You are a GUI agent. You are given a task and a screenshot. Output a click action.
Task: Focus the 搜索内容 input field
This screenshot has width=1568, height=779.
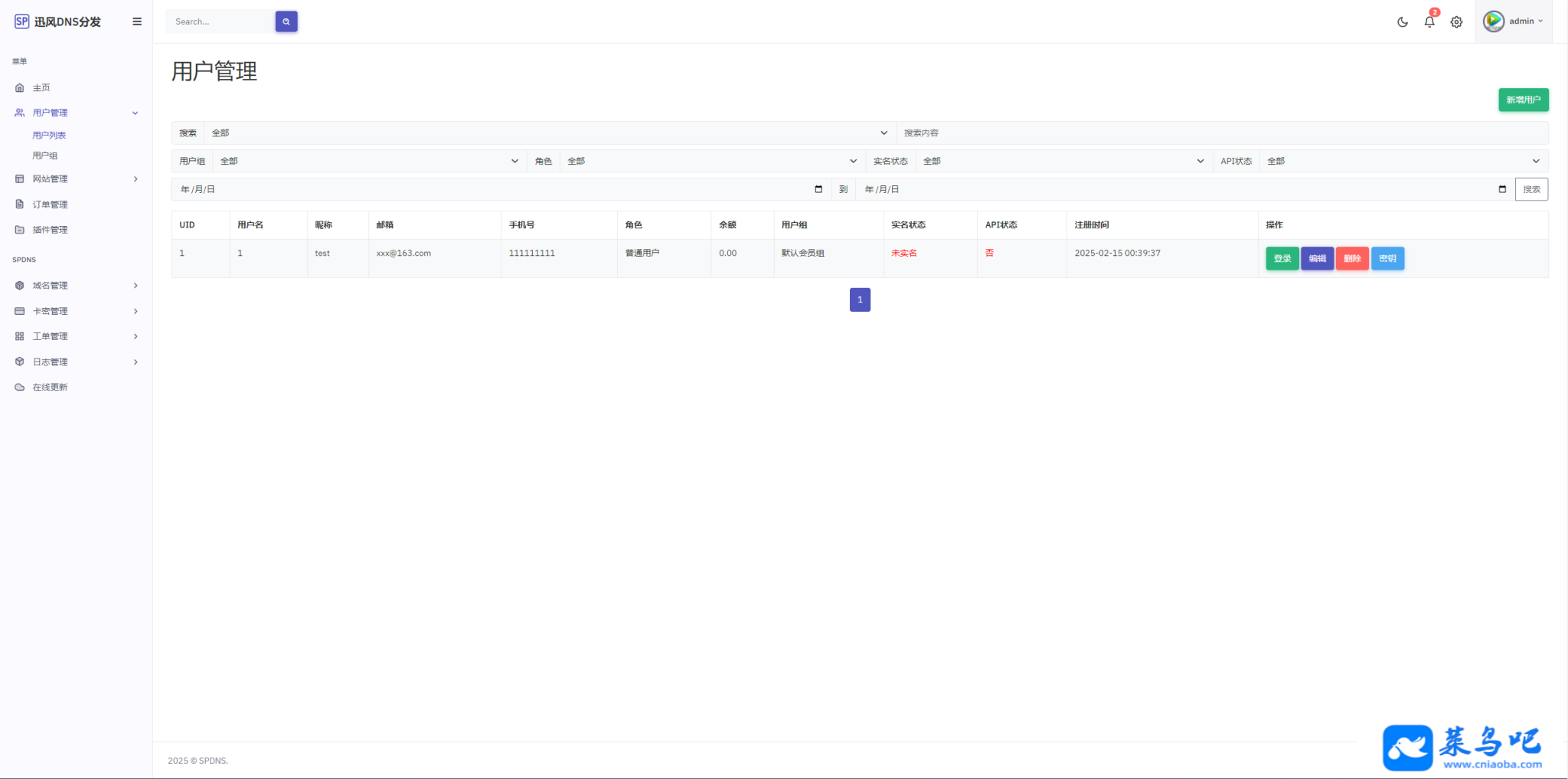pyautogui.click(x=1222, y=133)
